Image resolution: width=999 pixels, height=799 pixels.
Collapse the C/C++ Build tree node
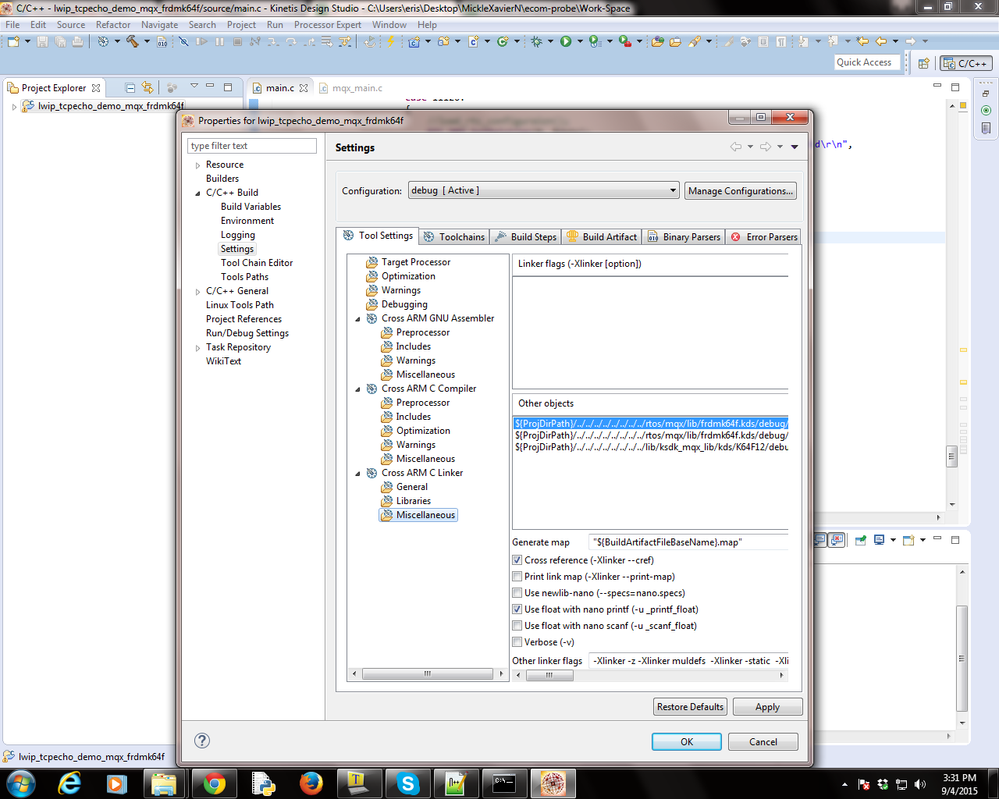tap(198, 193)
